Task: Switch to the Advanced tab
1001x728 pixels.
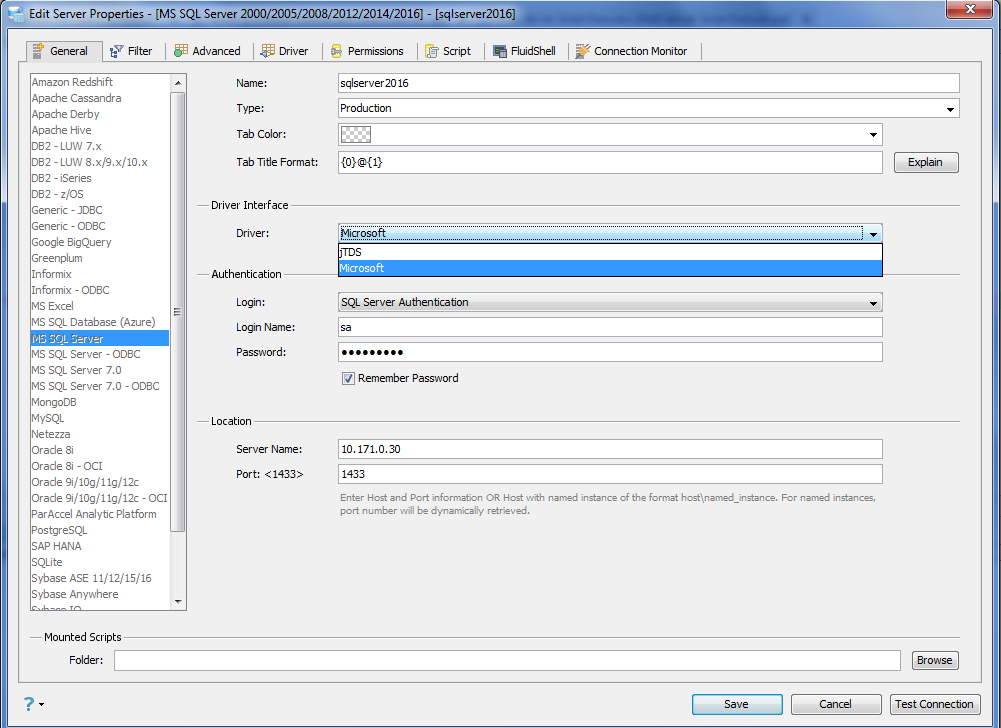Action: [209, 51]
